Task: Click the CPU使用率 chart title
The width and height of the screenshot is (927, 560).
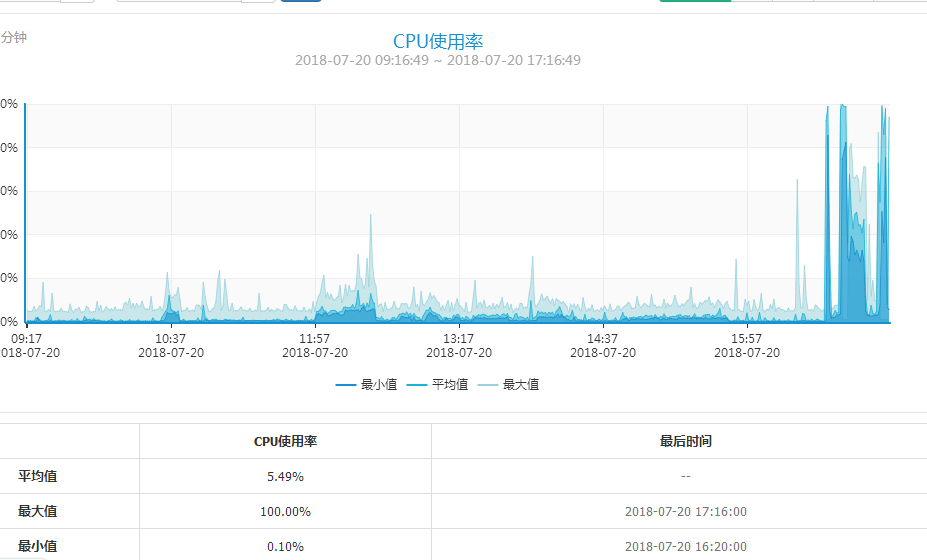Action: click(x=438, y=40)
